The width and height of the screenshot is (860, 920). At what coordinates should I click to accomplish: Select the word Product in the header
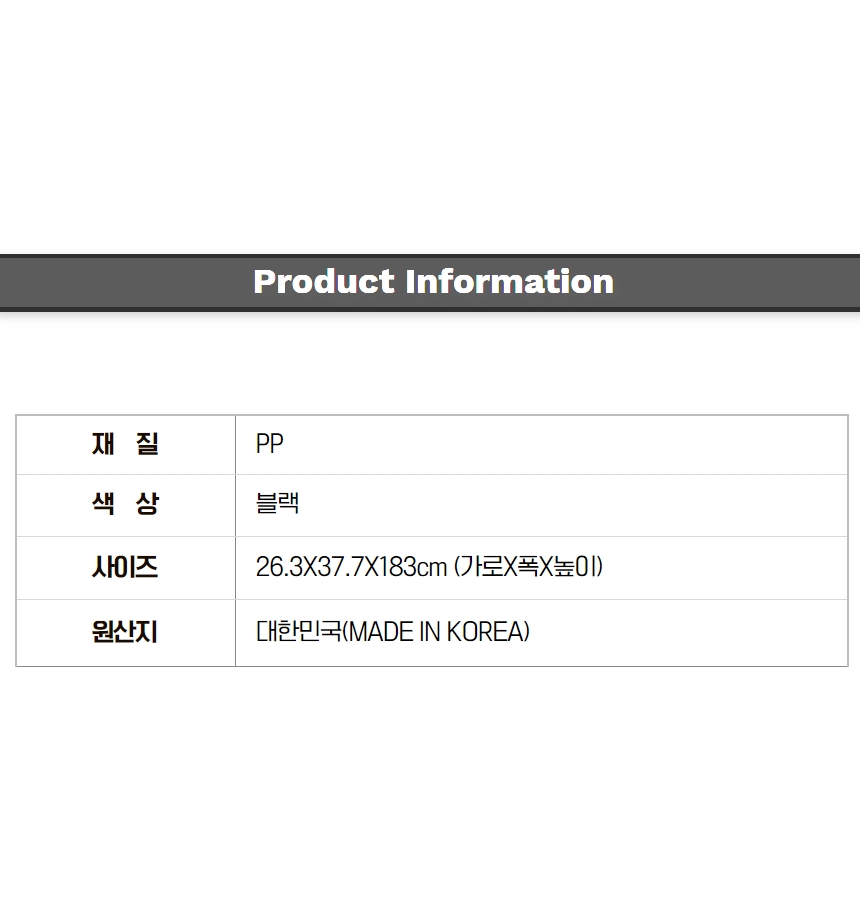[324, 282]
